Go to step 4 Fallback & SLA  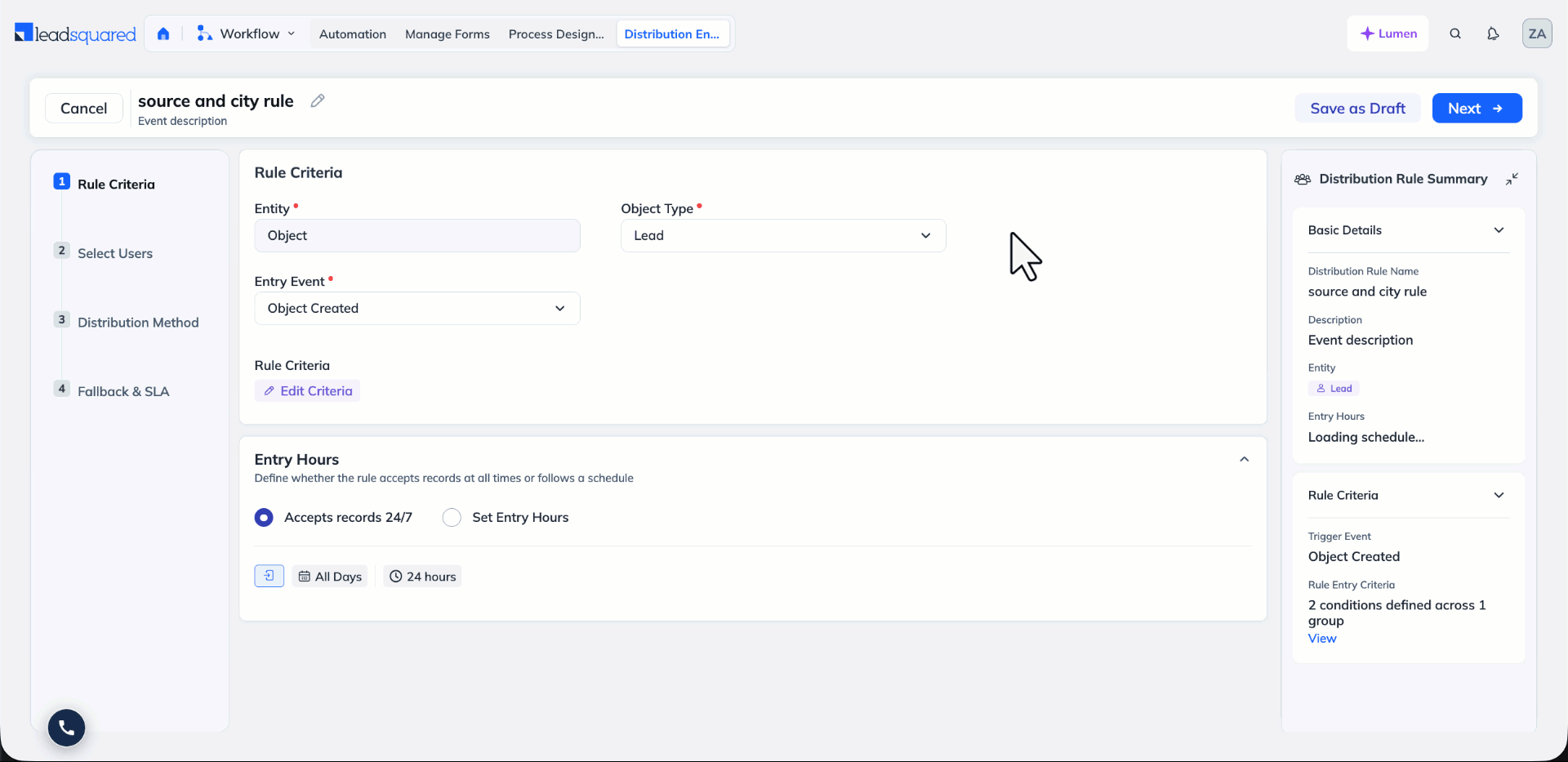(x=112, y=391)
